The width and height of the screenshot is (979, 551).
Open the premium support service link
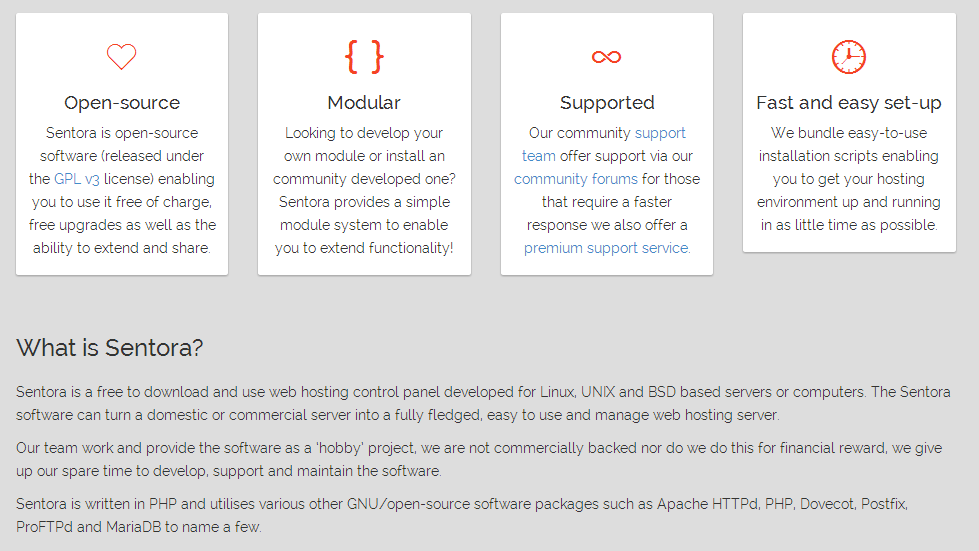[607, 248]
